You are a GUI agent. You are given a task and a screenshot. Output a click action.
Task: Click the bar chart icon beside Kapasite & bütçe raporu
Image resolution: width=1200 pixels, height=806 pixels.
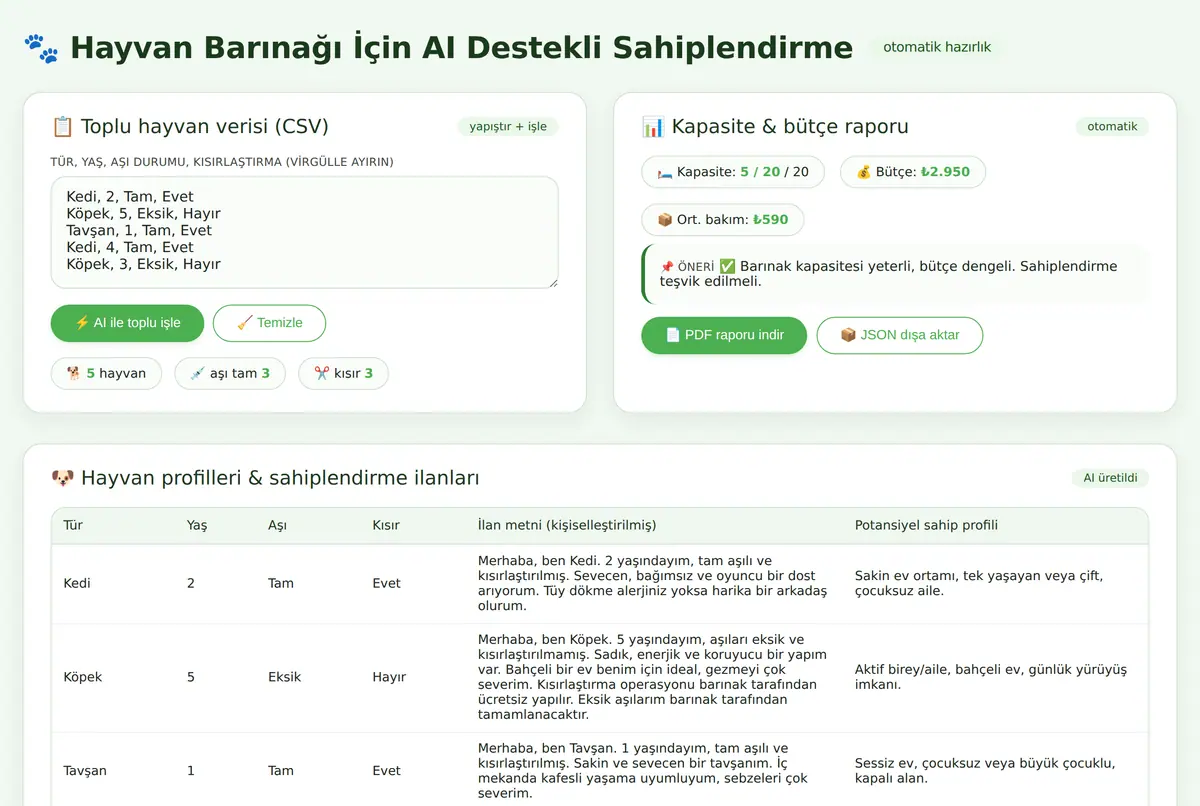click(x=653, y=127)
